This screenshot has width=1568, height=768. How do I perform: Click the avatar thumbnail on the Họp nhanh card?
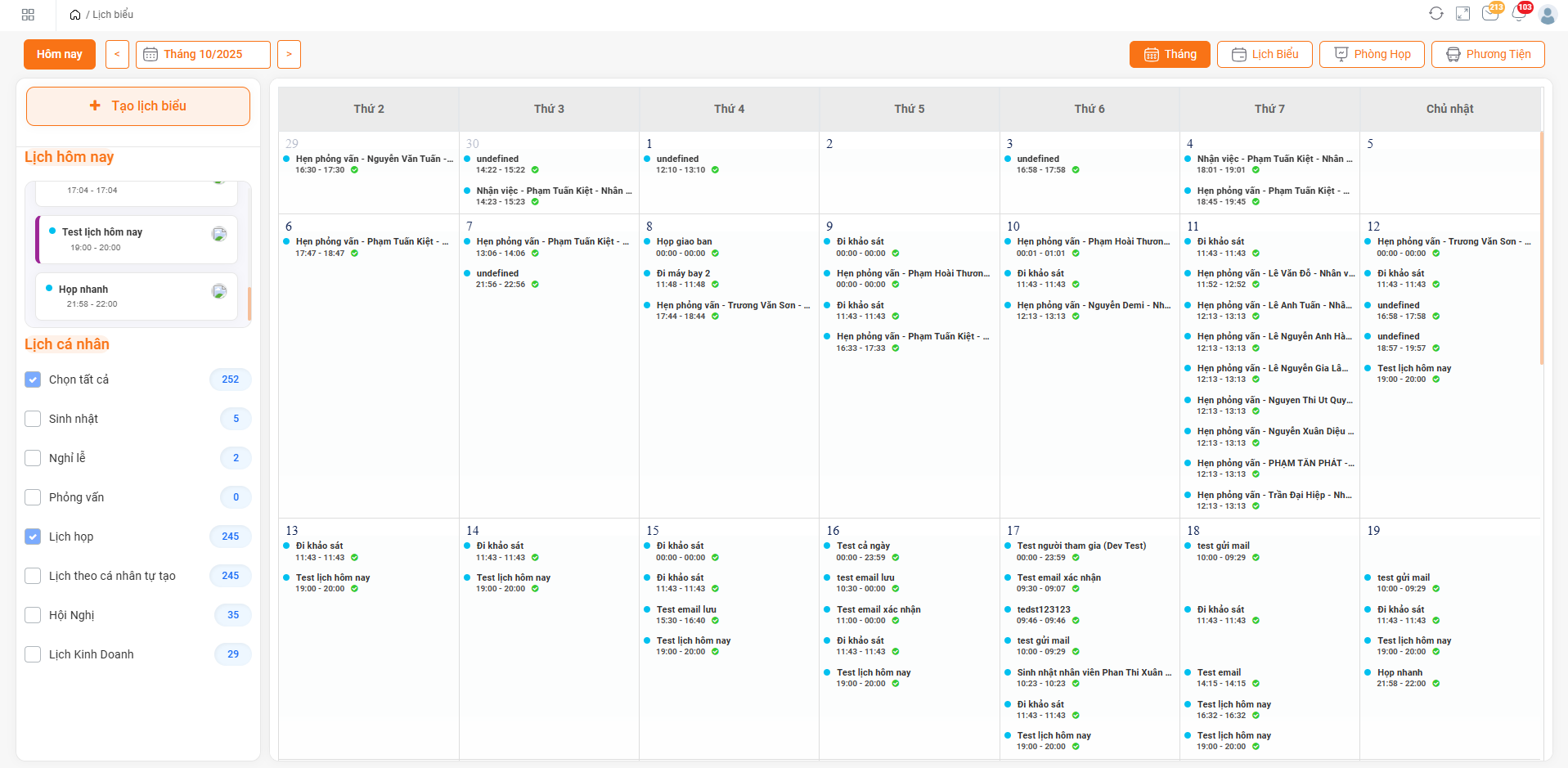pyautogui.click(x=219, y=291)
